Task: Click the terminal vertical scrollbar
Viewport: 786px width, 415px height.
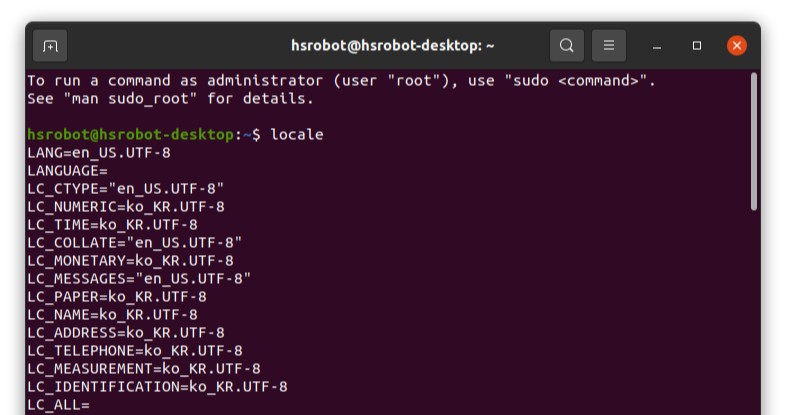Action: click(753, 142)
